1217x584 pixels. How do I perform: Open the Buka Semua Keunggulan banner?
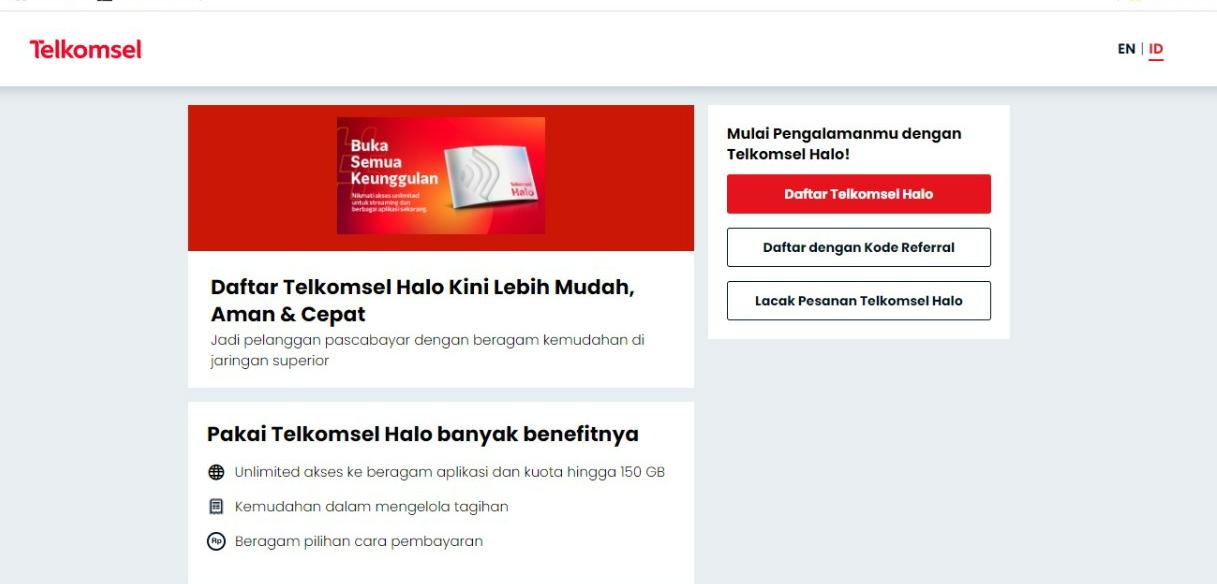pos(441,176)
